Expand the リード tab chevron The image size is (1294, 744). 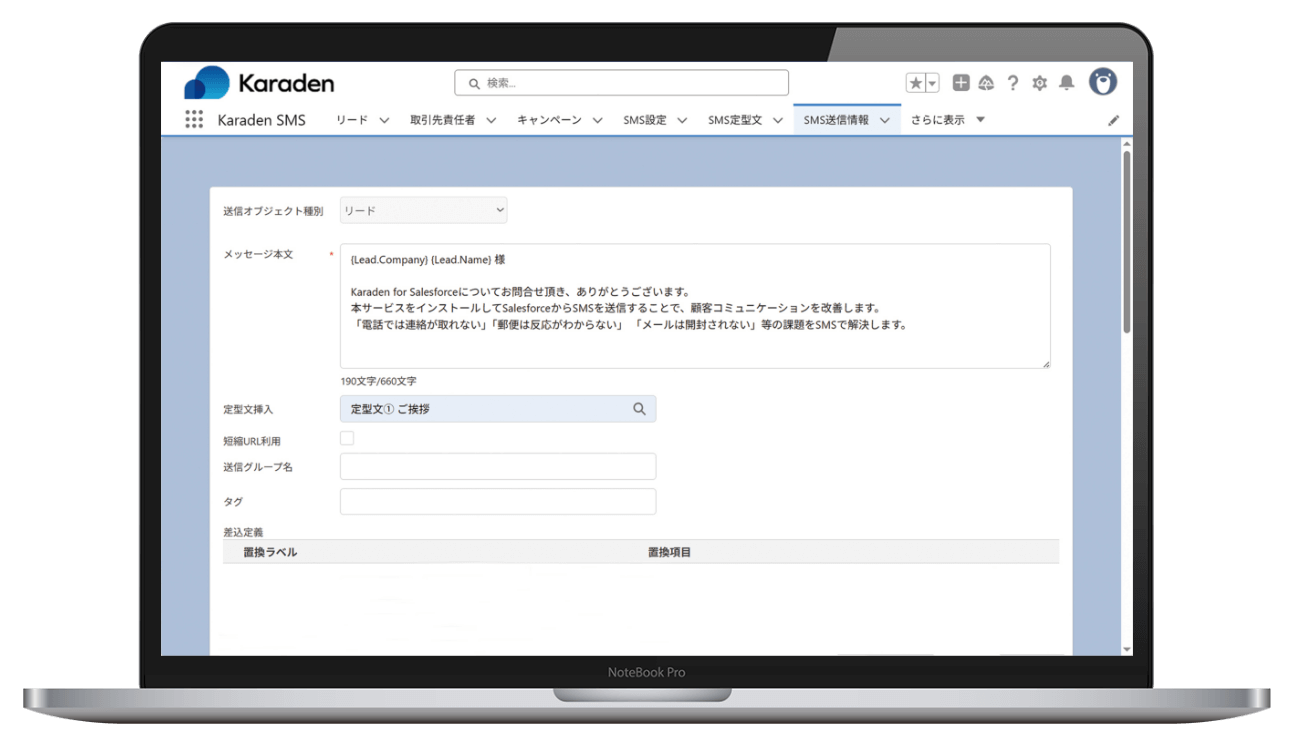pos(385,120)
